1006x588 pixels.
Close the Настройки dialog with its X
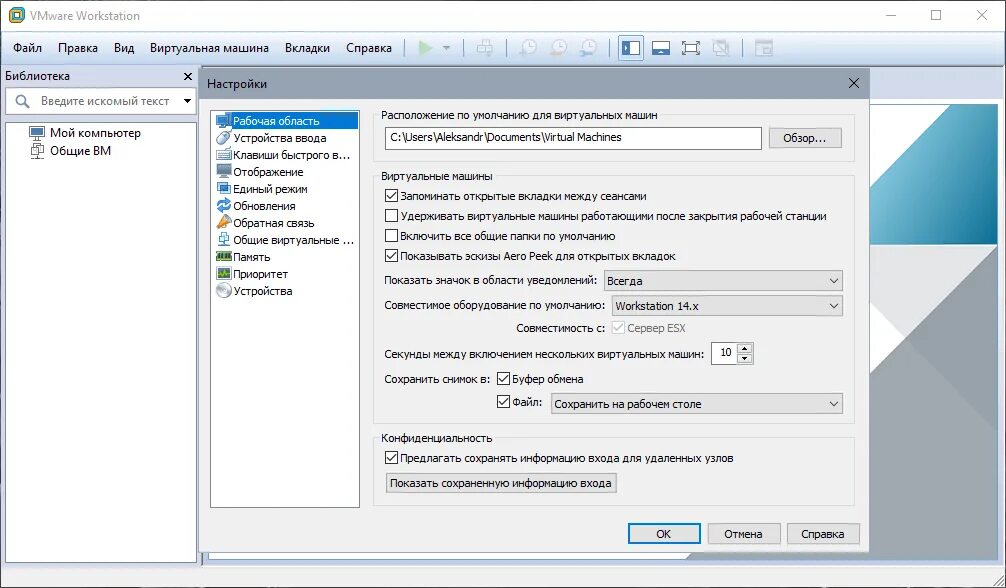click(x=854, y=83)
